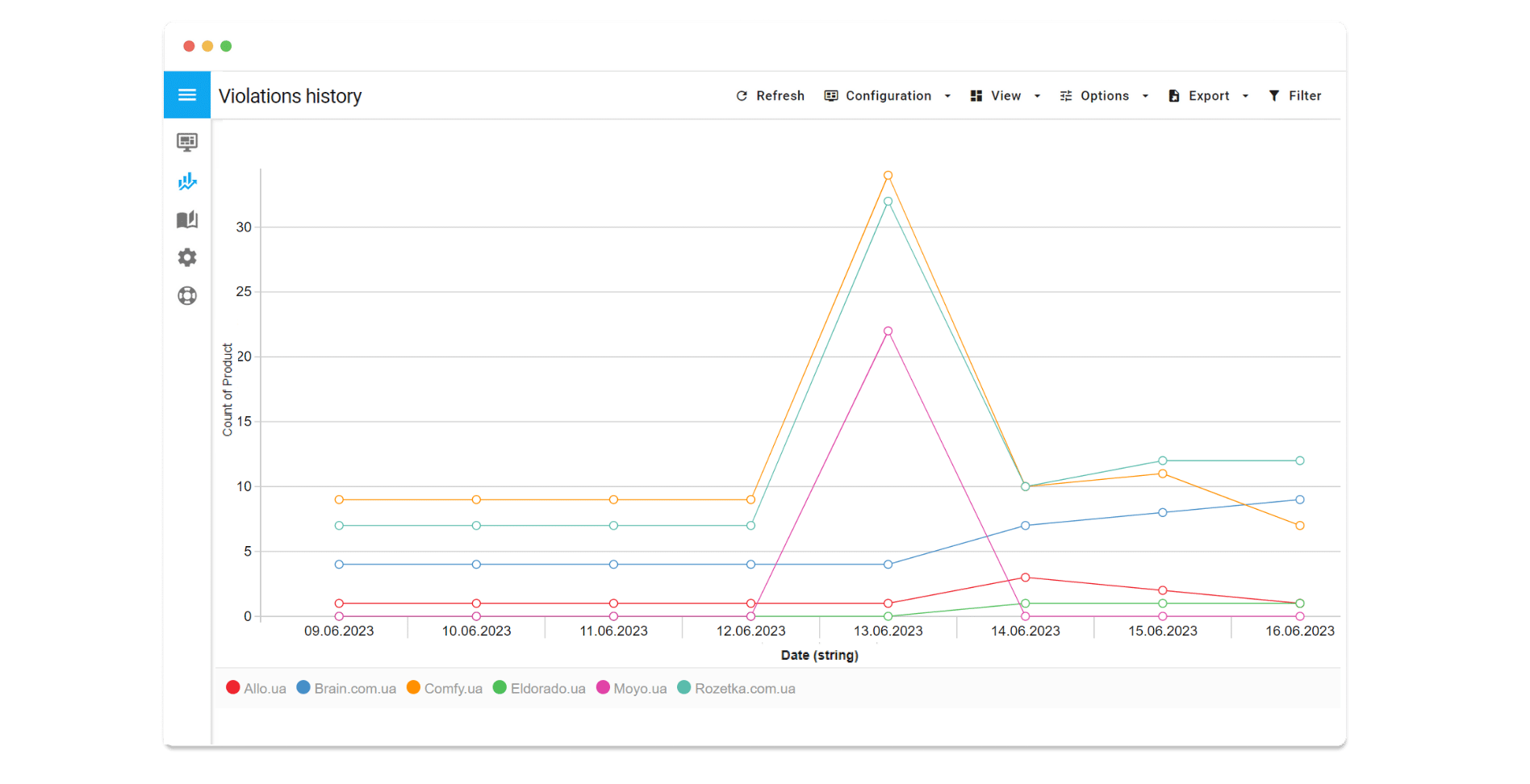Click the Filter funnel icon

(1274, 96)
